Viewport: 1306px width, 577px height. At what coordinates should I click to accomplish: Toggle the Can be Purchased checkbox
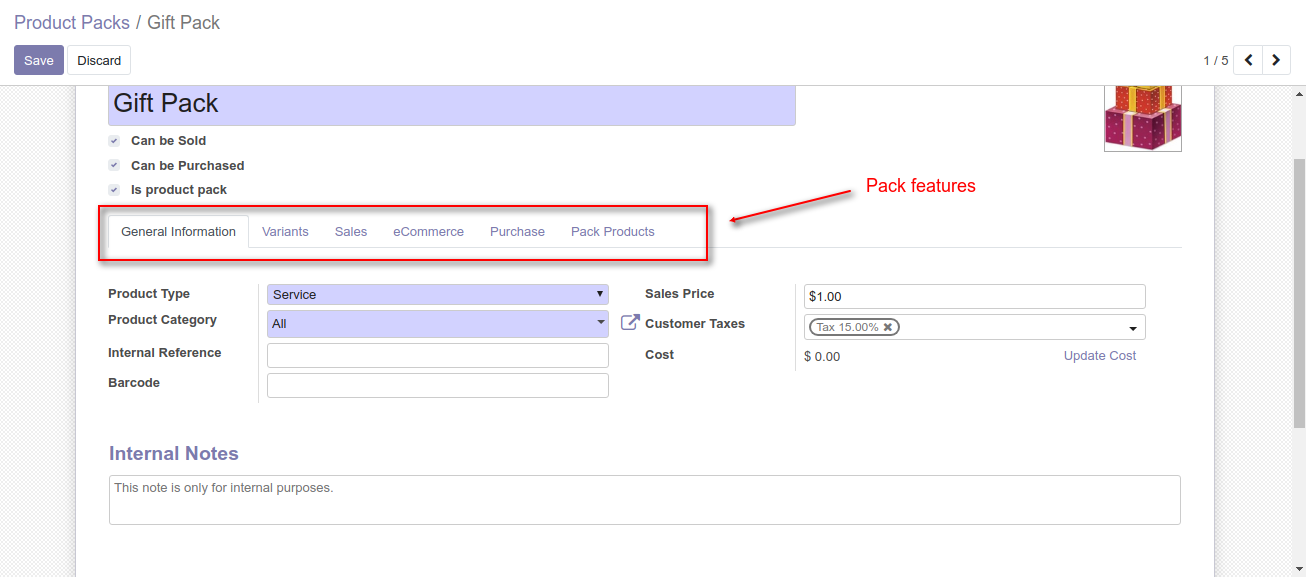[114, 166]
